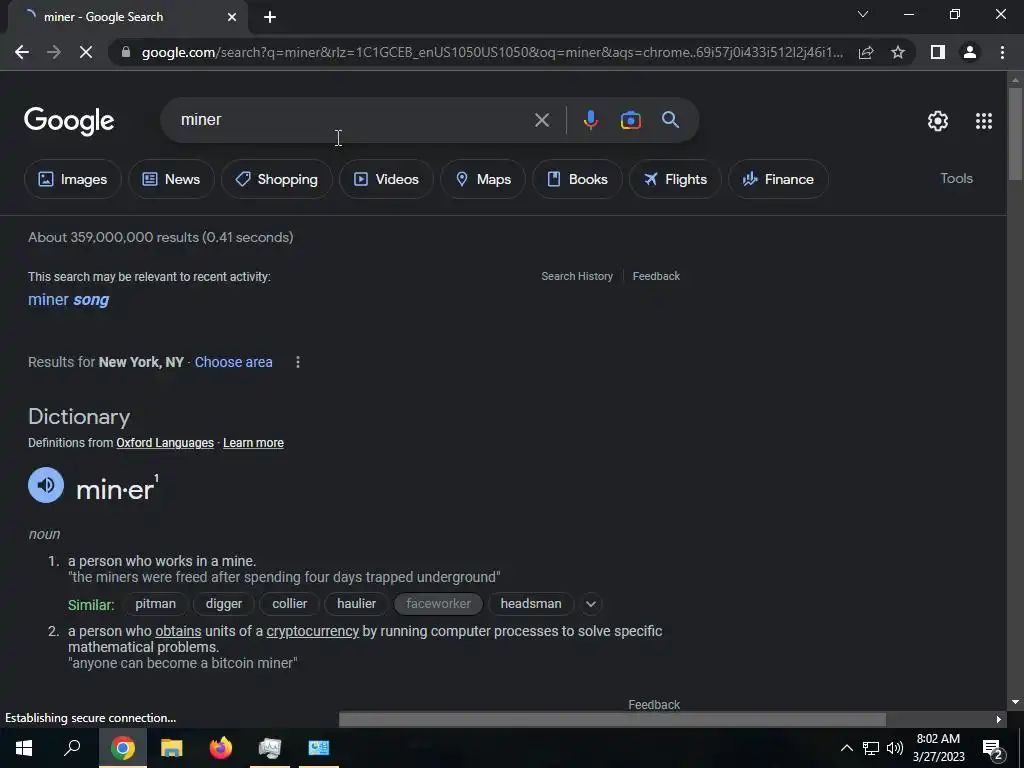Follow the cryptocurrency definition link
The width and height of the screenshot is (1024, 768).
[x=313, y=632]
